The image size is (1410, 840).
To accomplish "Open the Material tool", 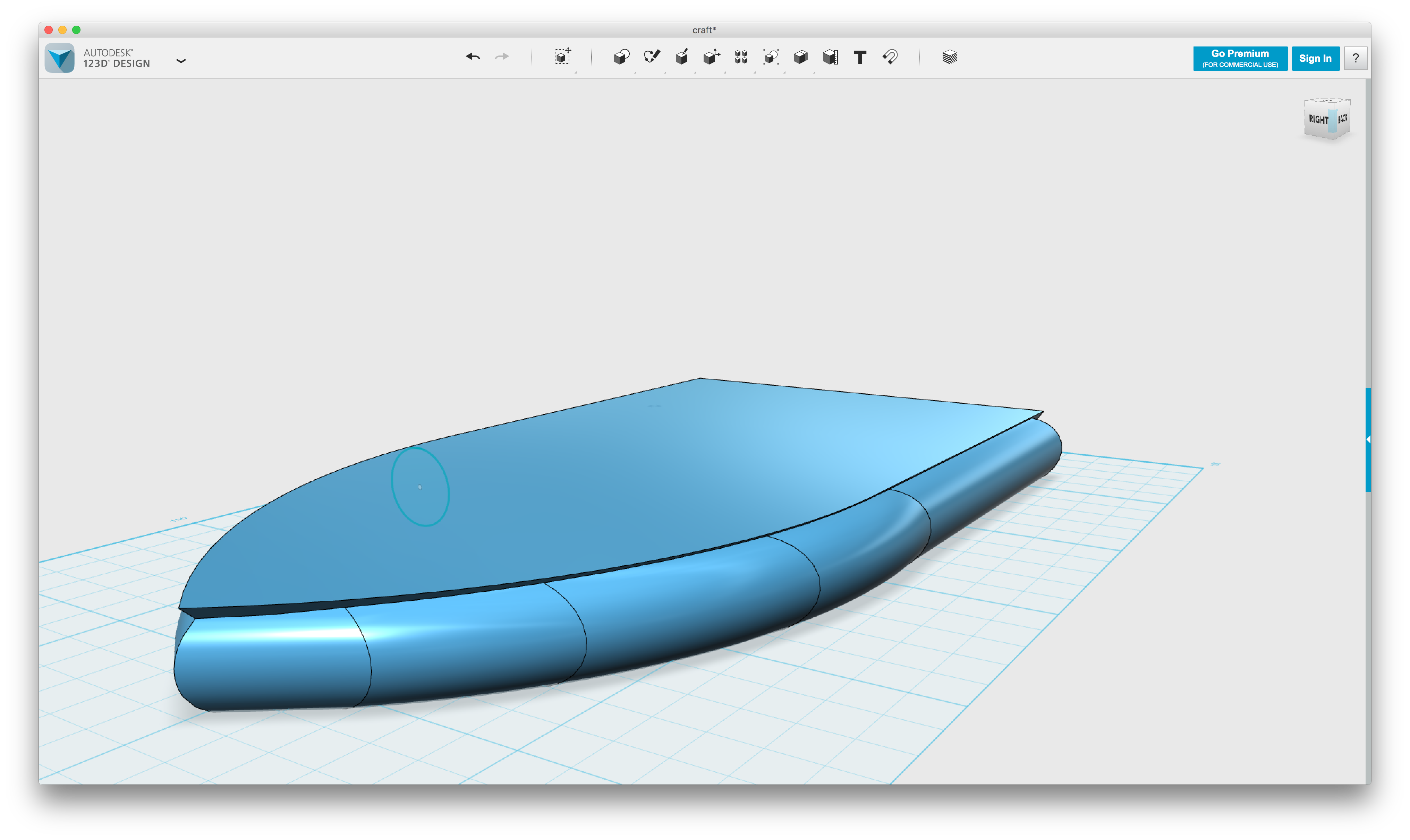I will pyautogui.click(x=950, y=57).
